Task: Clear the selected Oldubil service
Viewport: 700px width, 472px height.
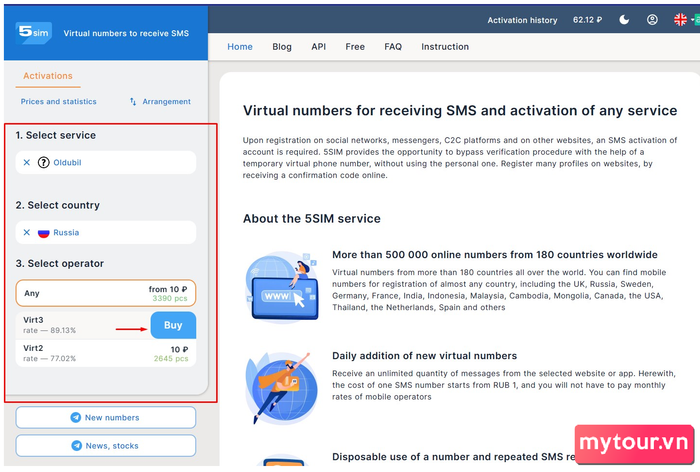Action: click(x=27, y=163)
